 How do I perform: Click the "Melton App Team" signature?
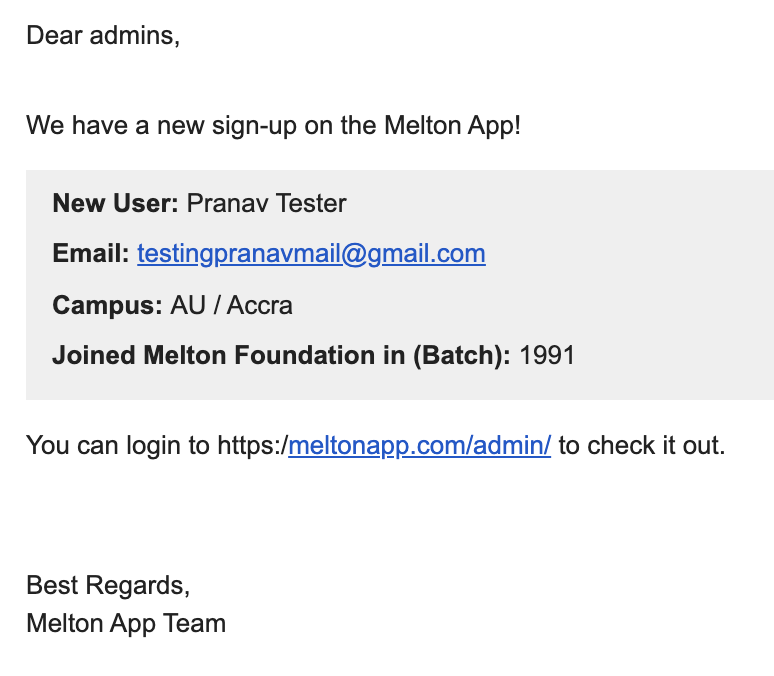coord(126,624)
